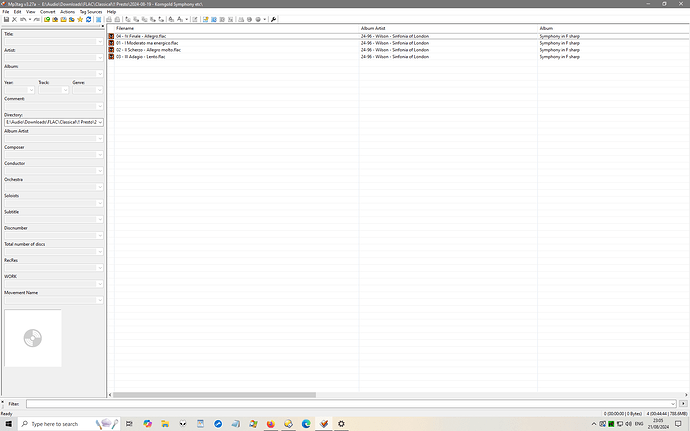Open the Convert menu
This screenshot has height=431, width=690.
[x=48, y=12]
